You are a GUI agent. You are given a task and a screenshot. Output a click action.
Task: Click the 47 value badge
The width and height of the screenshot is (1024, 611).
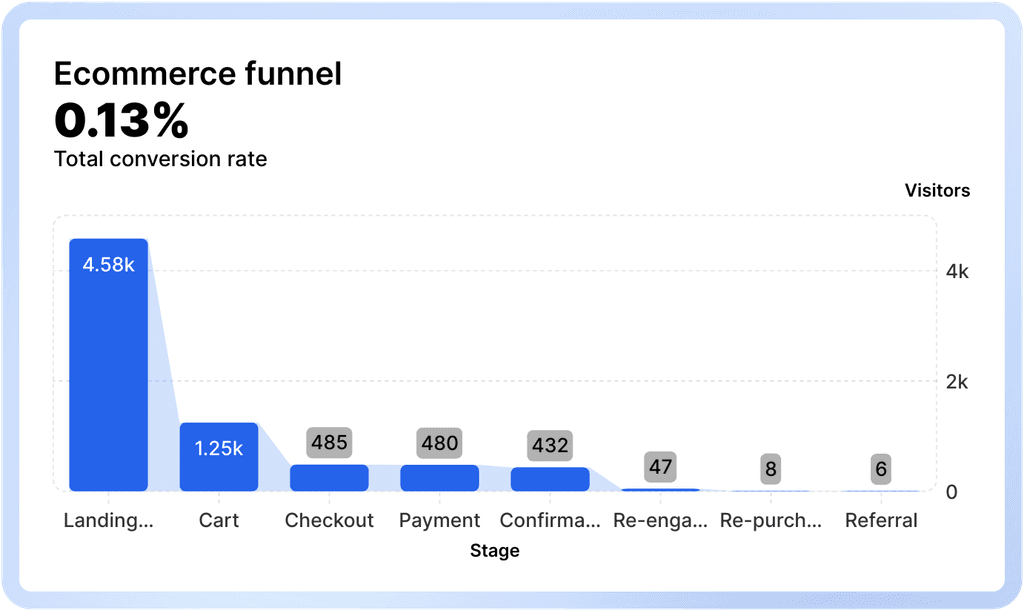coord(660,466)
